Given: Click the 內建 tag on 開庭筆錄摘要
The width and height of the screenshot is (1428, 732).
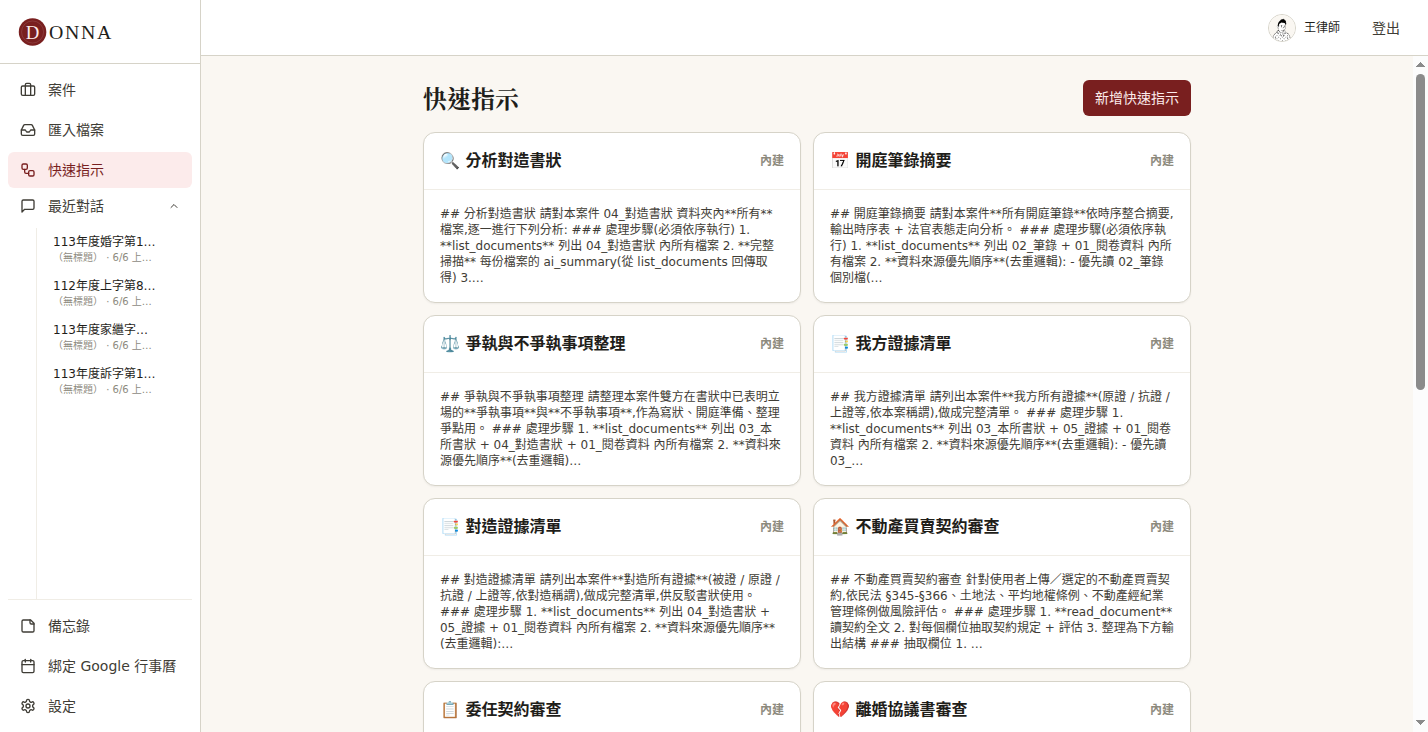Looking at the screenshot, I should [x=1162, y=161].
